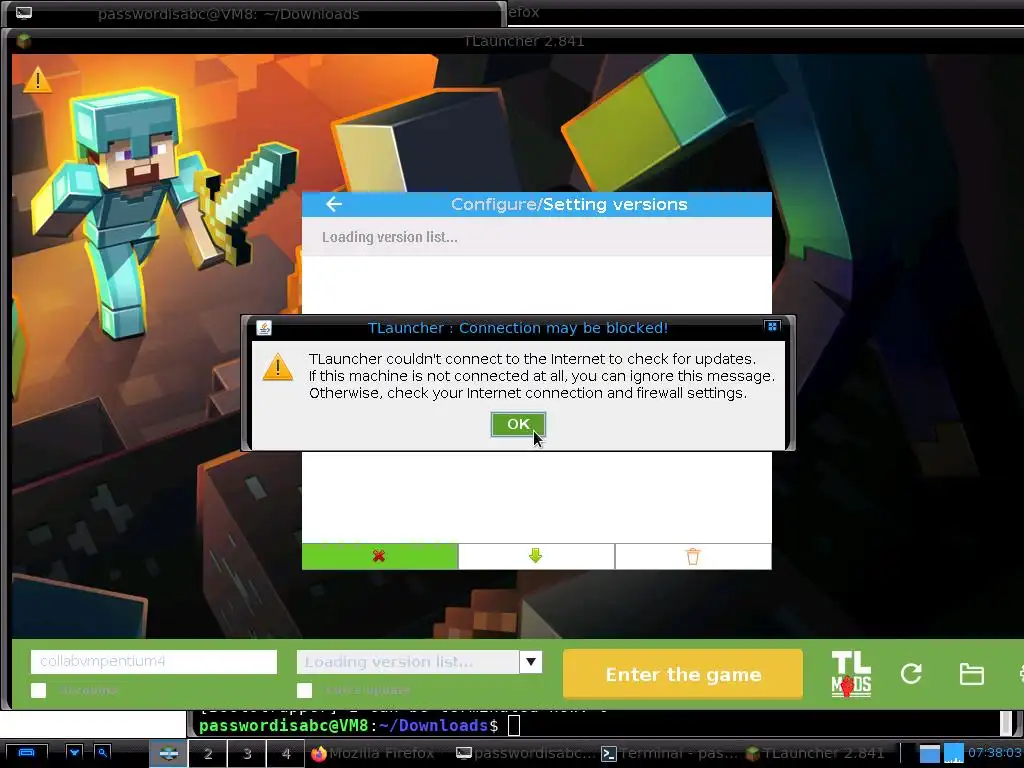This screenshot has width=1024, height=768.
Task: Open TL Mods icon
Action: click(x=851, y=674)
